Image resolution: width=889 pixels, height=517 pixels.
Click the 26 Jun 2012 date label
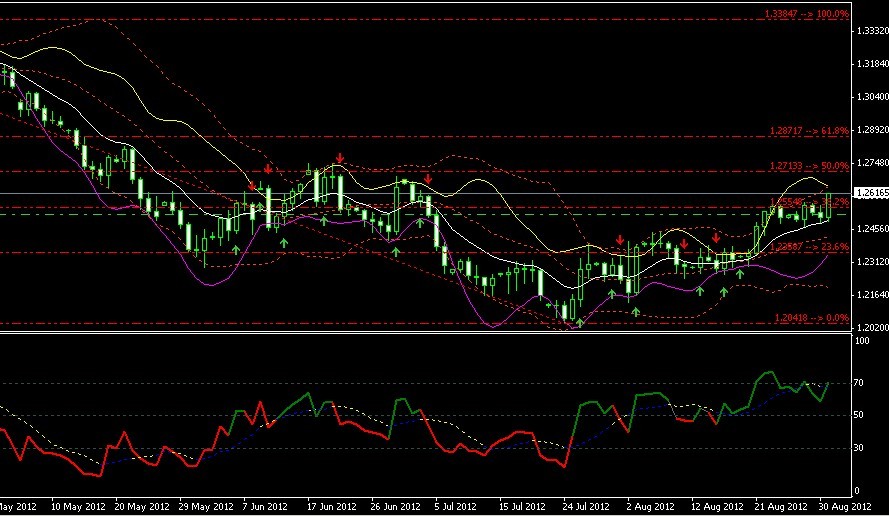tap(396, 507)
